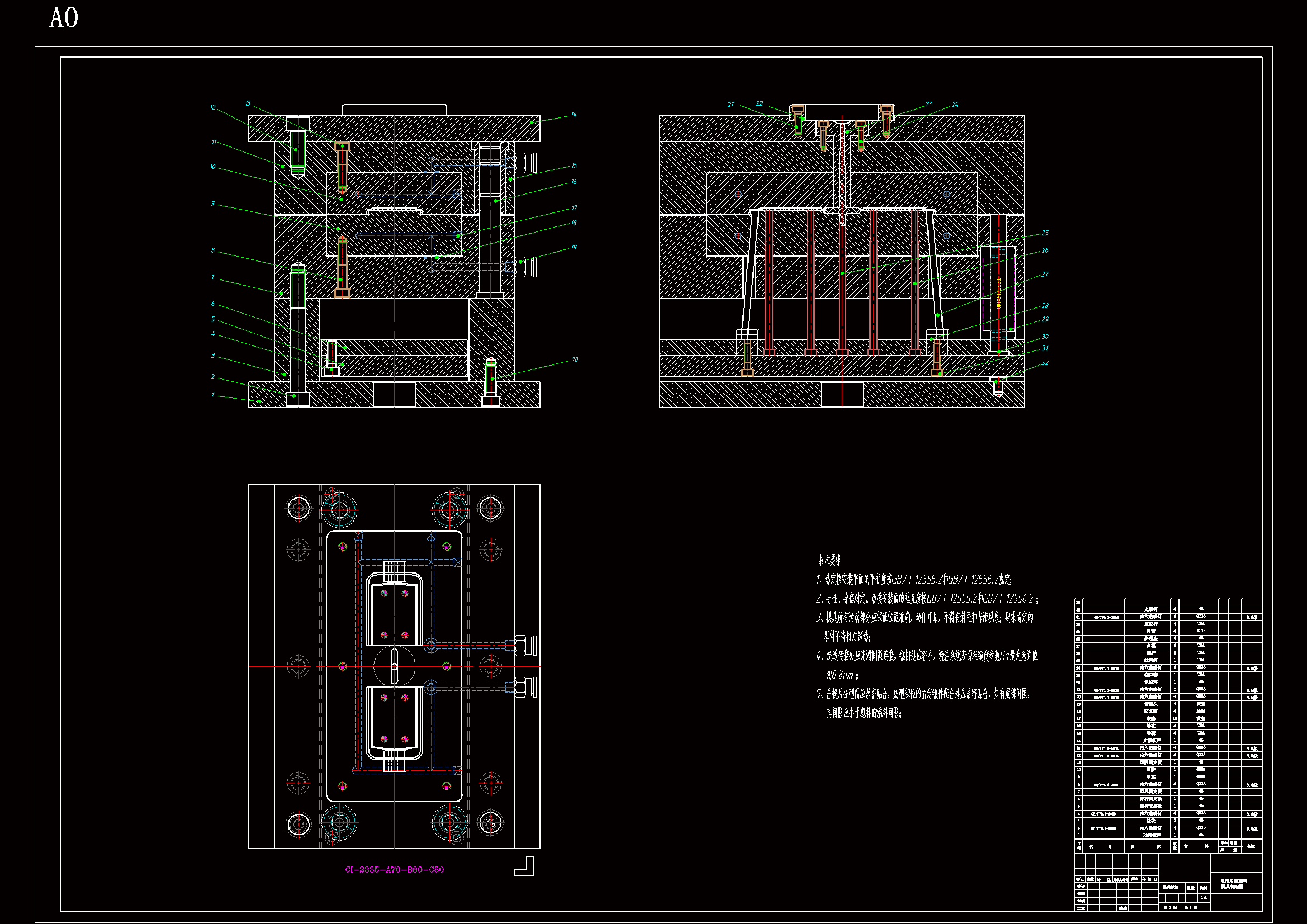Select part balloon number 25
Image resolution: width=1307 pixels, height=924 pixels.
pos(1045,233)
